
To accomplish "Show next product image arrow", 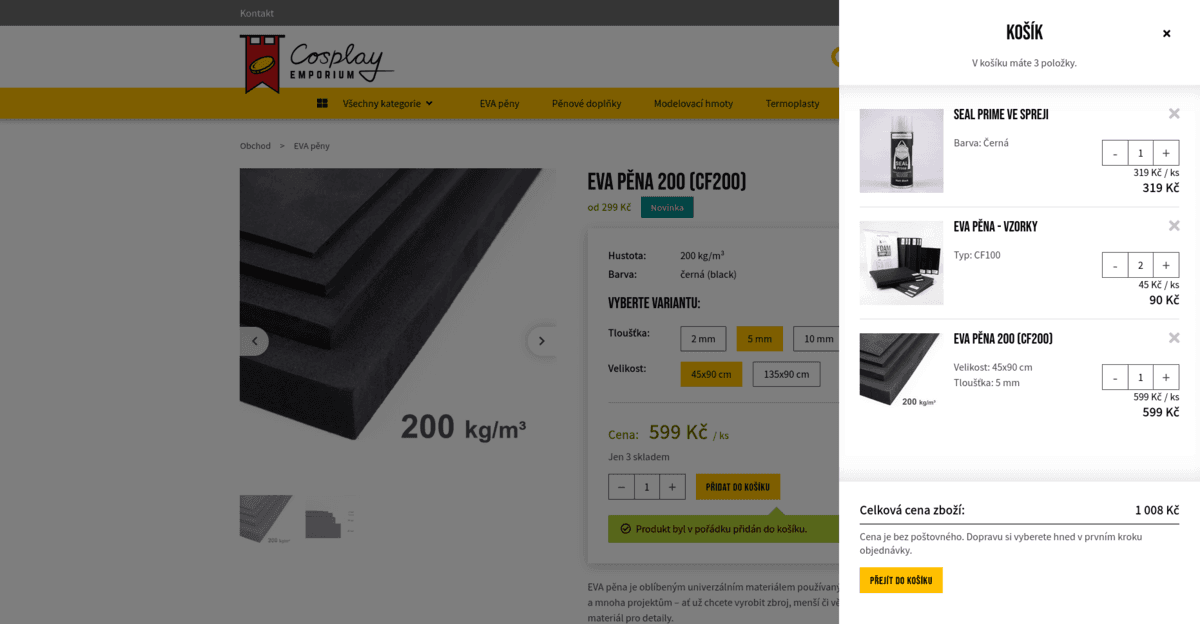I will point(541,341).
